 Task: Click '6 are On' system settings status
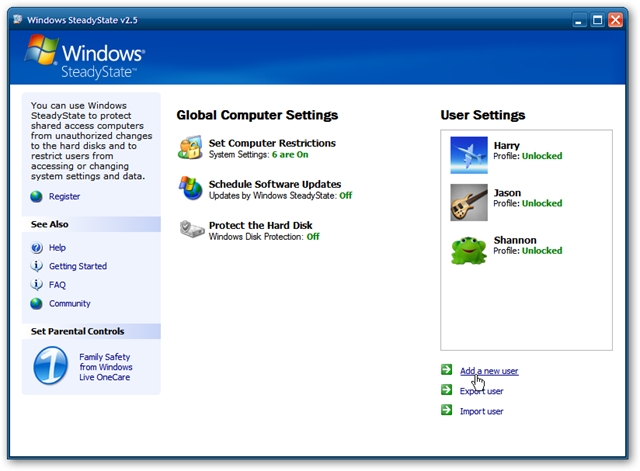(x=290, y=154)
